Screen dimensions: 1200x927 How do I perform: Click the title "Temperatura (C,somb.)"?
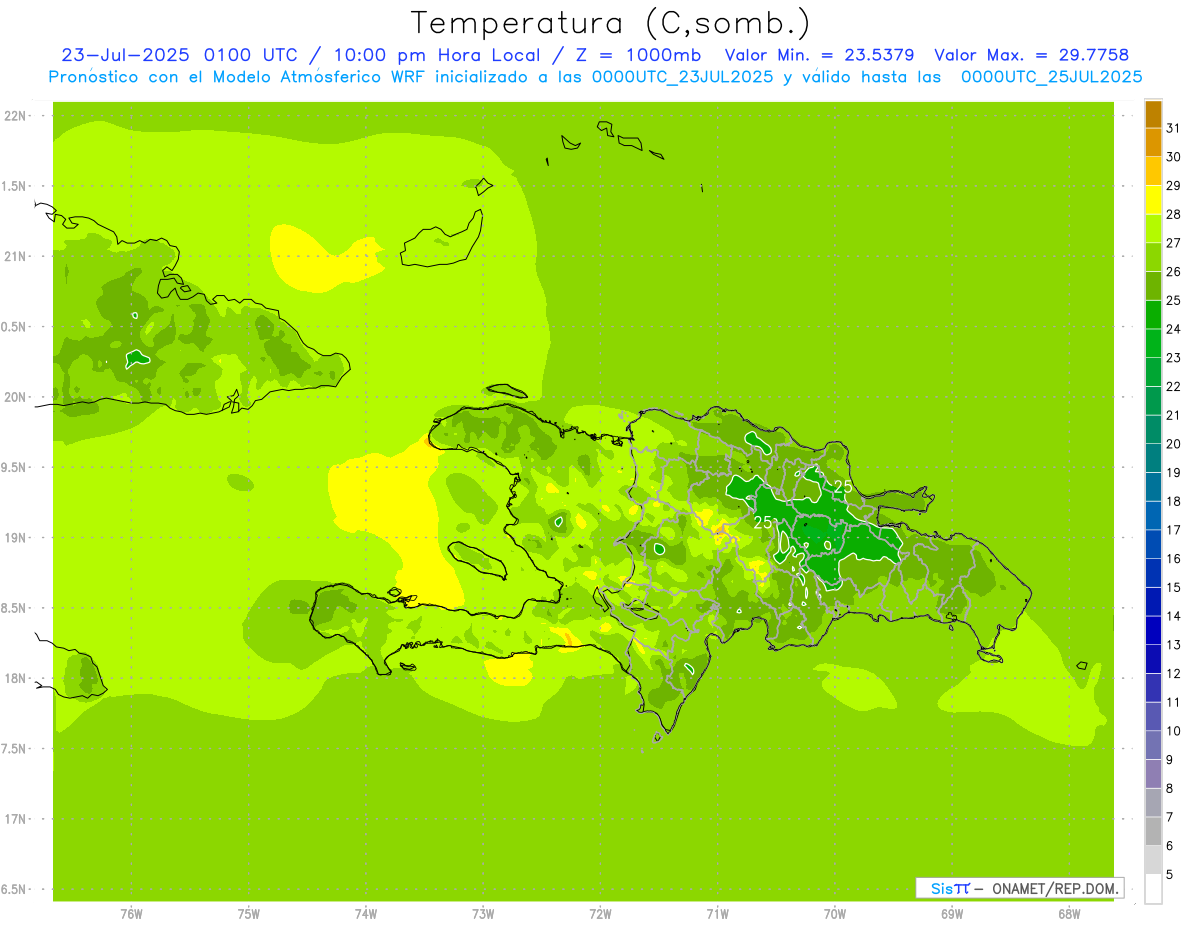(x=611, y=23)
